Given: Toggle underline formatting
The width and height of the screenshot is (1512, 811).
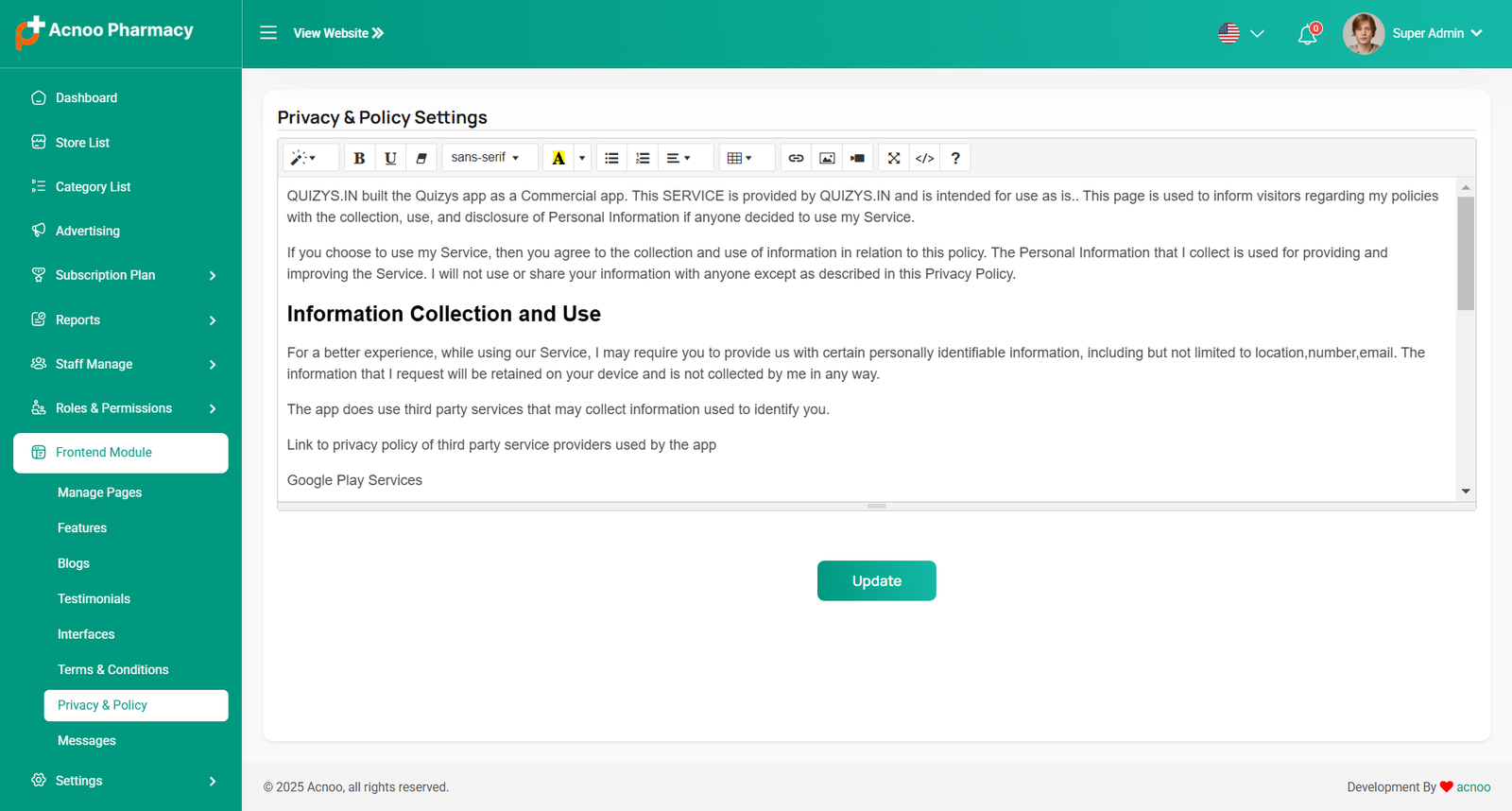Looking at the screenshot, I should tap(390, 158).
